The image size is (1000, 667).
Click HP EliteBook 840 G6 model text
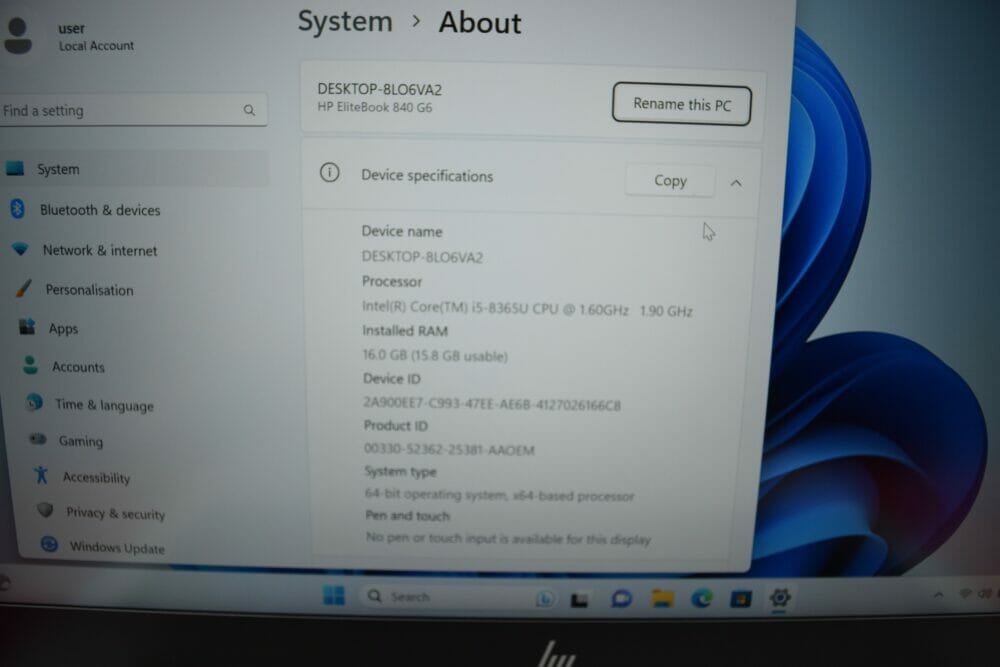tap(375, 107)
